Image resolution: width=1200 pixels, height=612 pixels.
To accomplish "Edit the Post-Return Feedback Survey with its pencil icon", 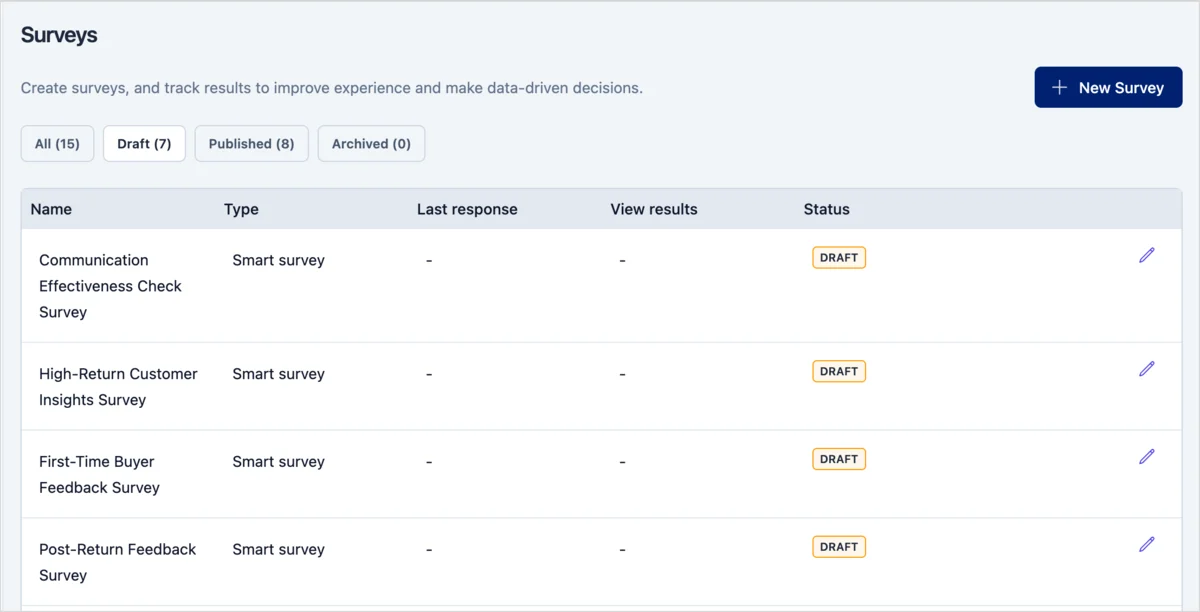I will point(1147,545).
